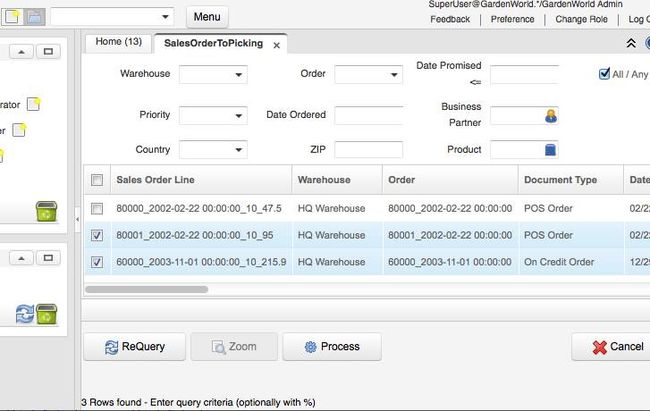Image resolution: width=650 pixels, height=411 pixels.
Task: Collapse the header panel with double chevron
Action: [631, 43]
